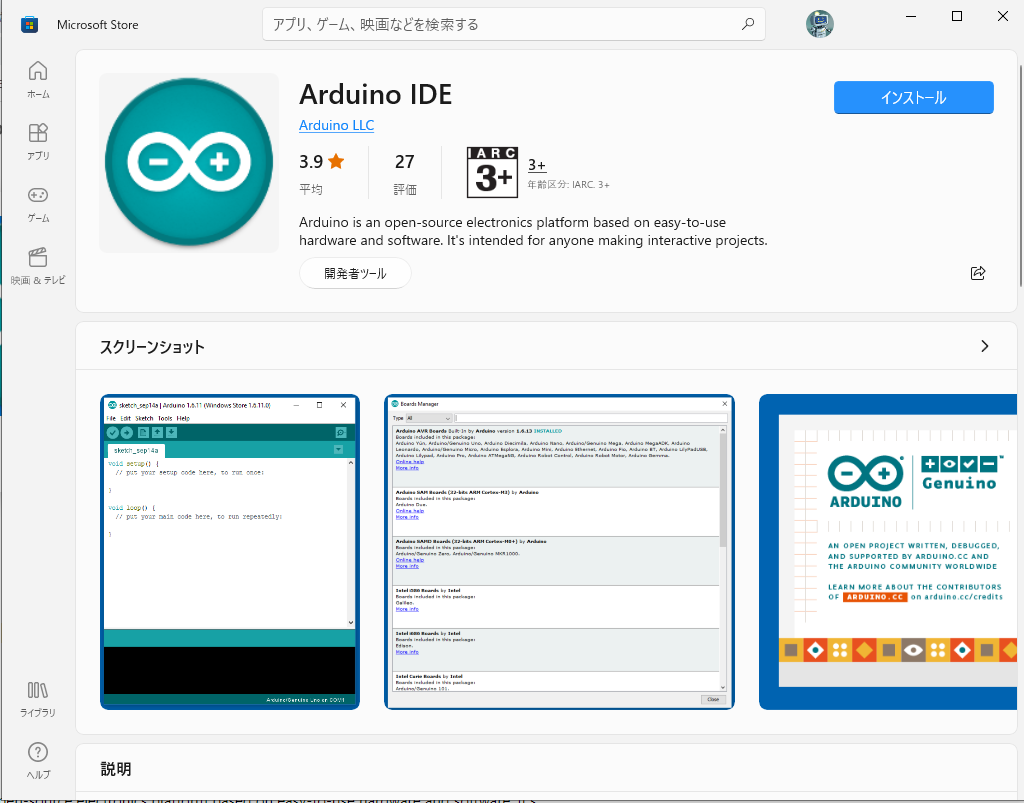Open the Arduino LLC publisher page
The image size is (1024, 803).
click(336, 125)
